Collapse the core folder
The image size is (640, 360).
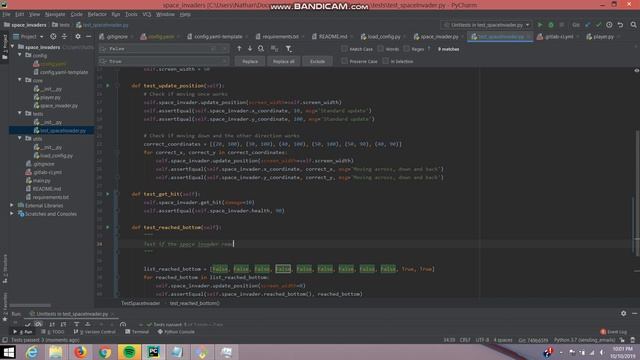[20, 80]
